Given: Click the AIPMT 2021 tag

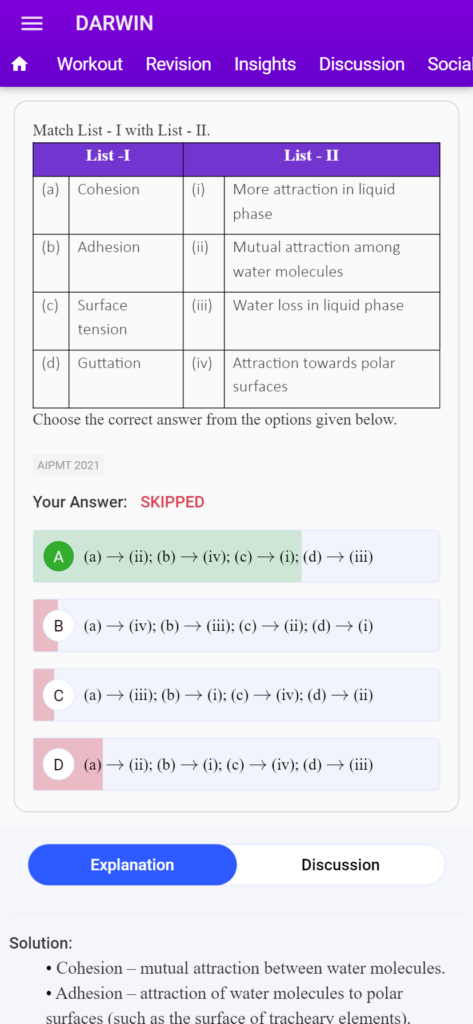Looking at the screenshot, I should (69, 466).
